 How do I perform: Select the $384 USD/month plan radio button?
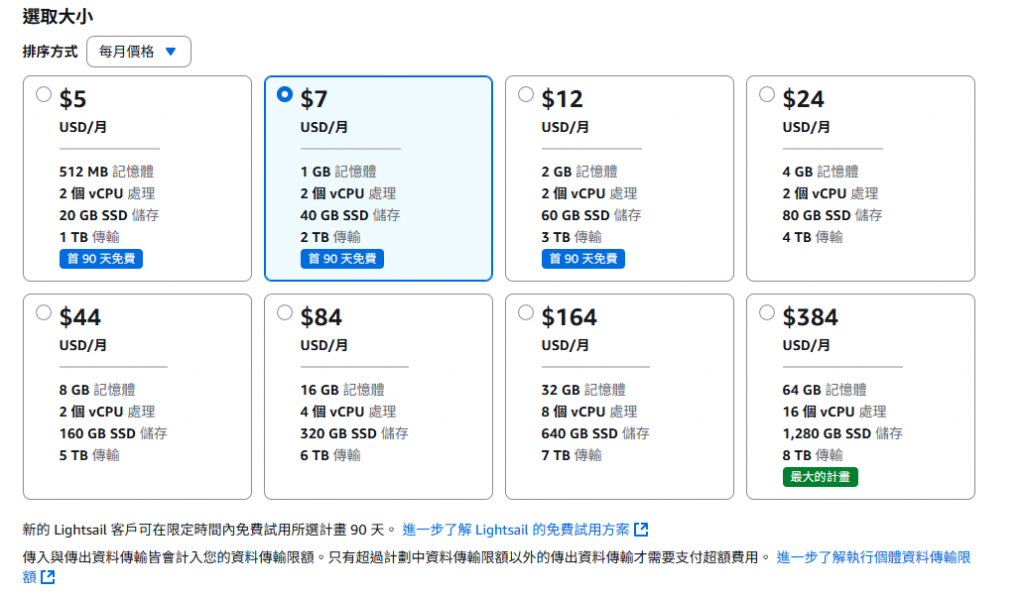767,313
